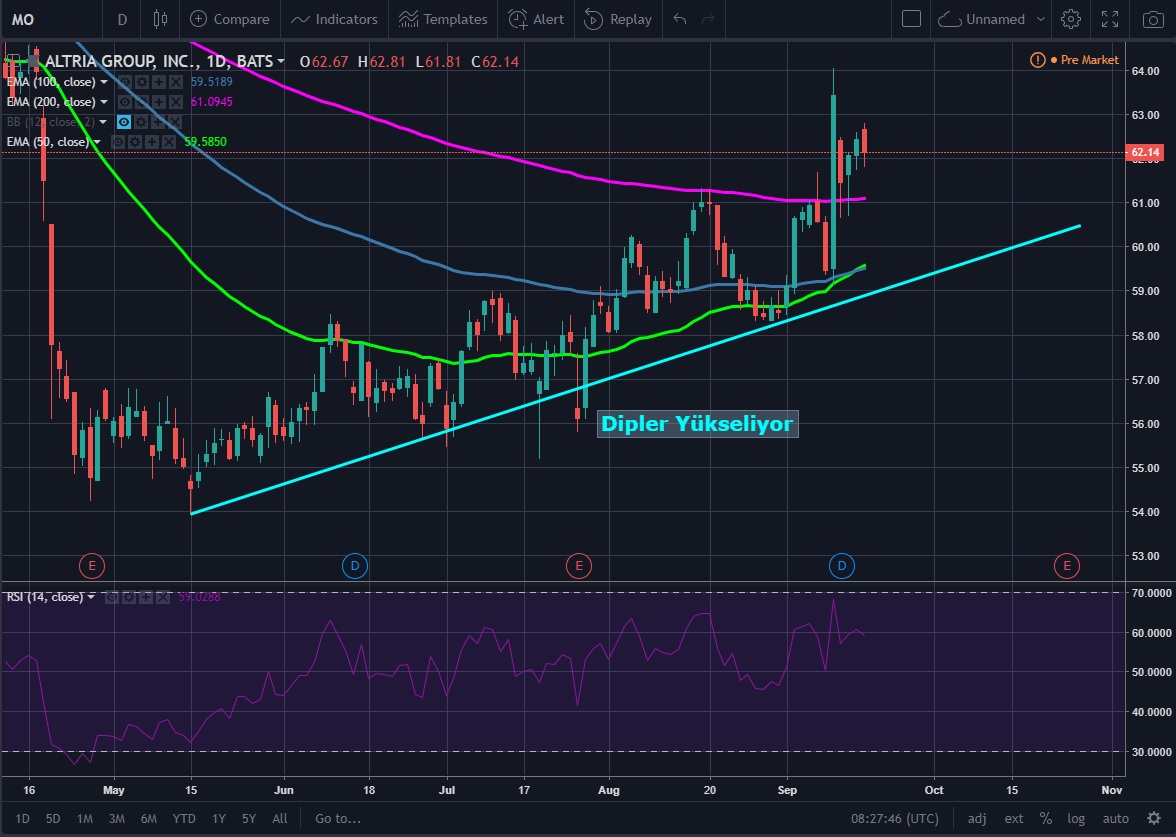The height and width of the screenshot is (837, 1176).
Task: Click the Go to... button
Action: coord(337,818)
